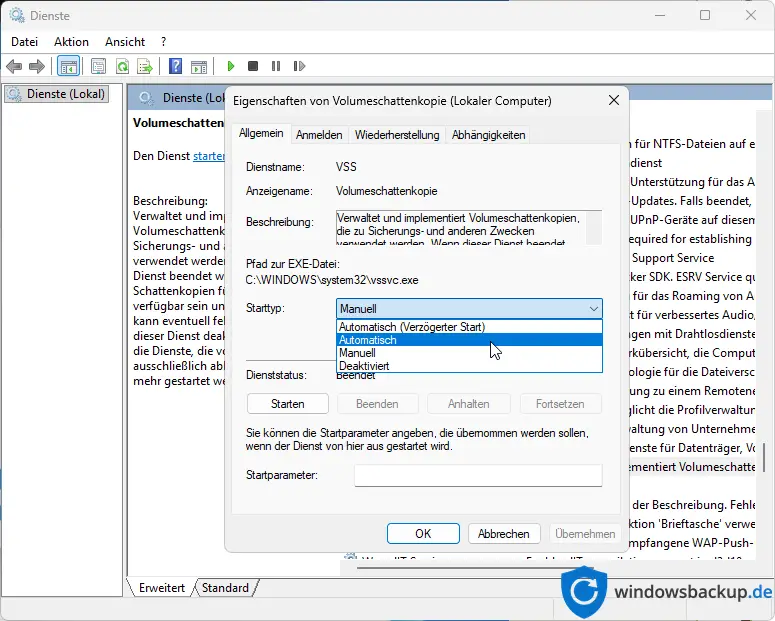This screenshot has height=621, width=775.
Task: Export list using the toolbar icon
Action: tap(145, 66)
